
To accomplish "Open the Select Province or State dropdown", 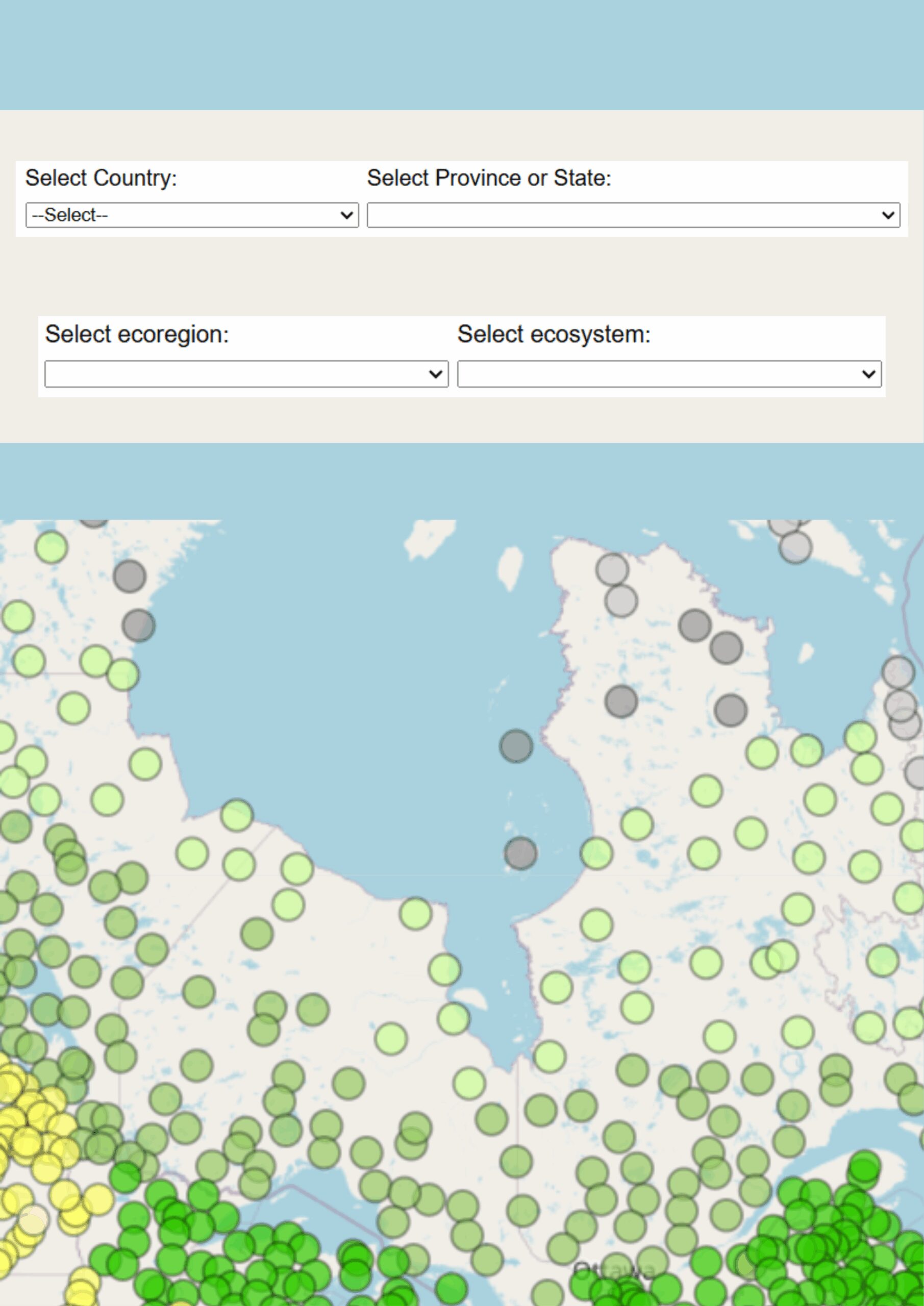I will 633,215.
